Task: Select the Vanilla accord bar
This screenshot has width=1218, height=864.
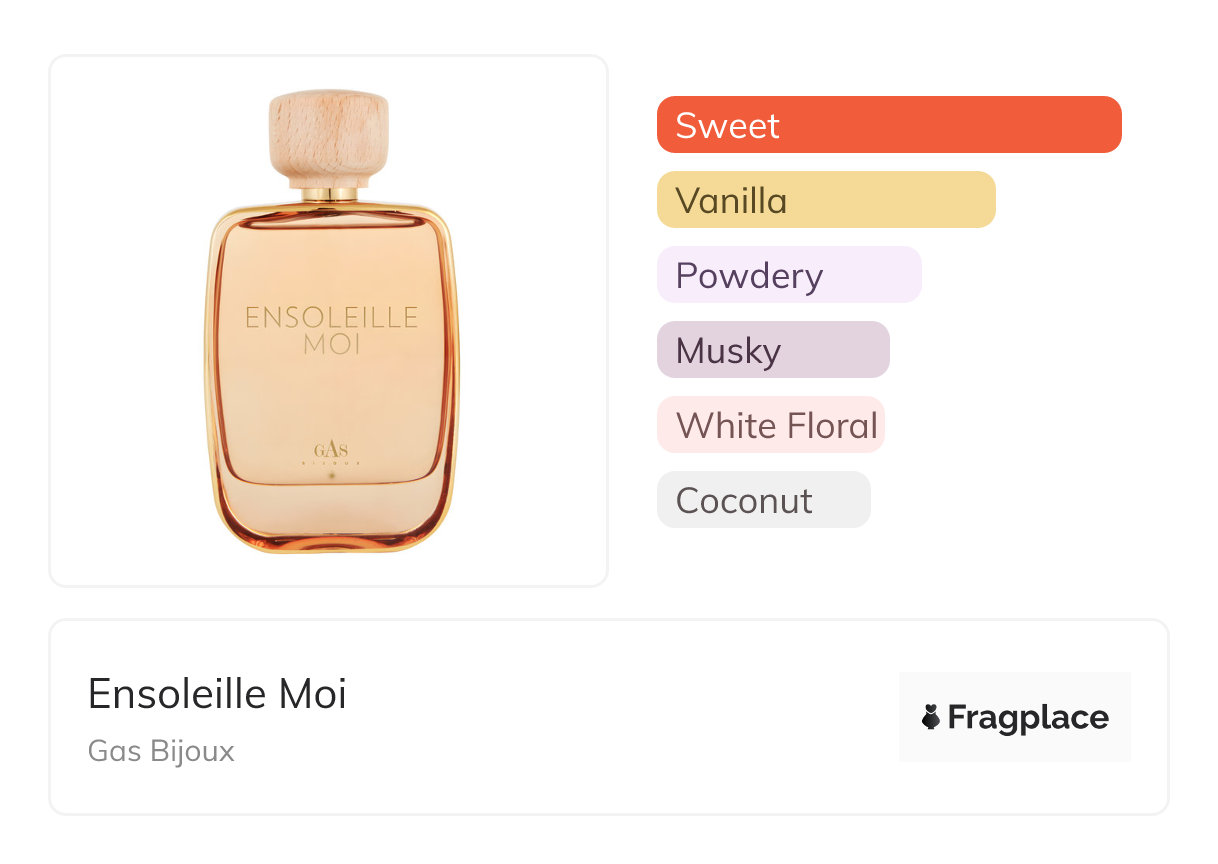Action: pyautogui.click(x=825, y=200)
